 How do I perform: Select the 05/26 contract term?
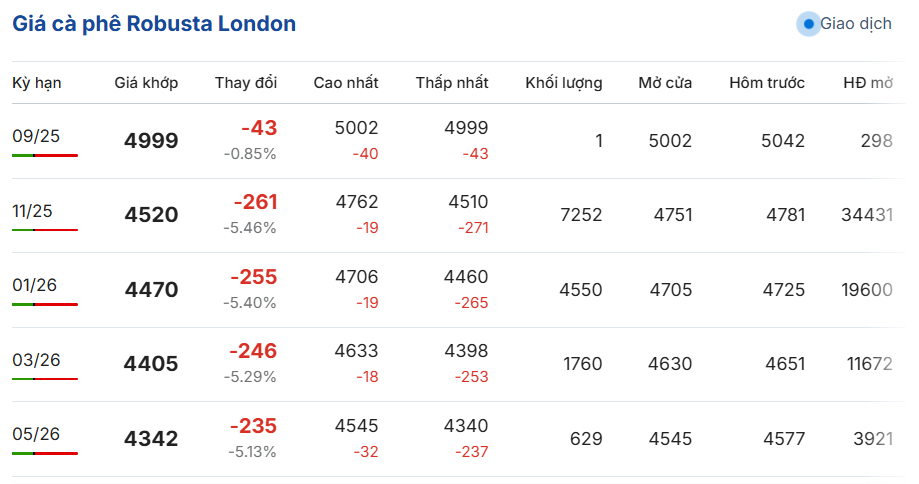36,434
